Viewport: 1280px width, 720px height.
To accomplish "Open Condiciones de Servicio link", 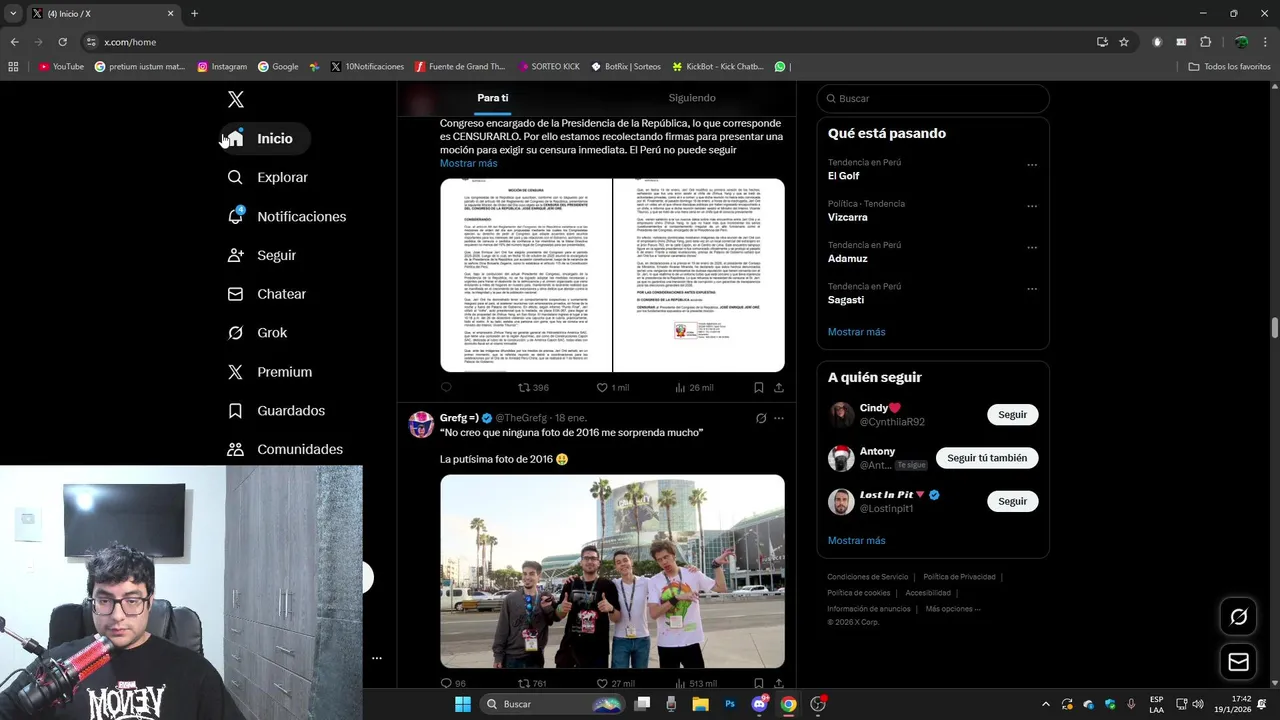I will pos(867,577).
